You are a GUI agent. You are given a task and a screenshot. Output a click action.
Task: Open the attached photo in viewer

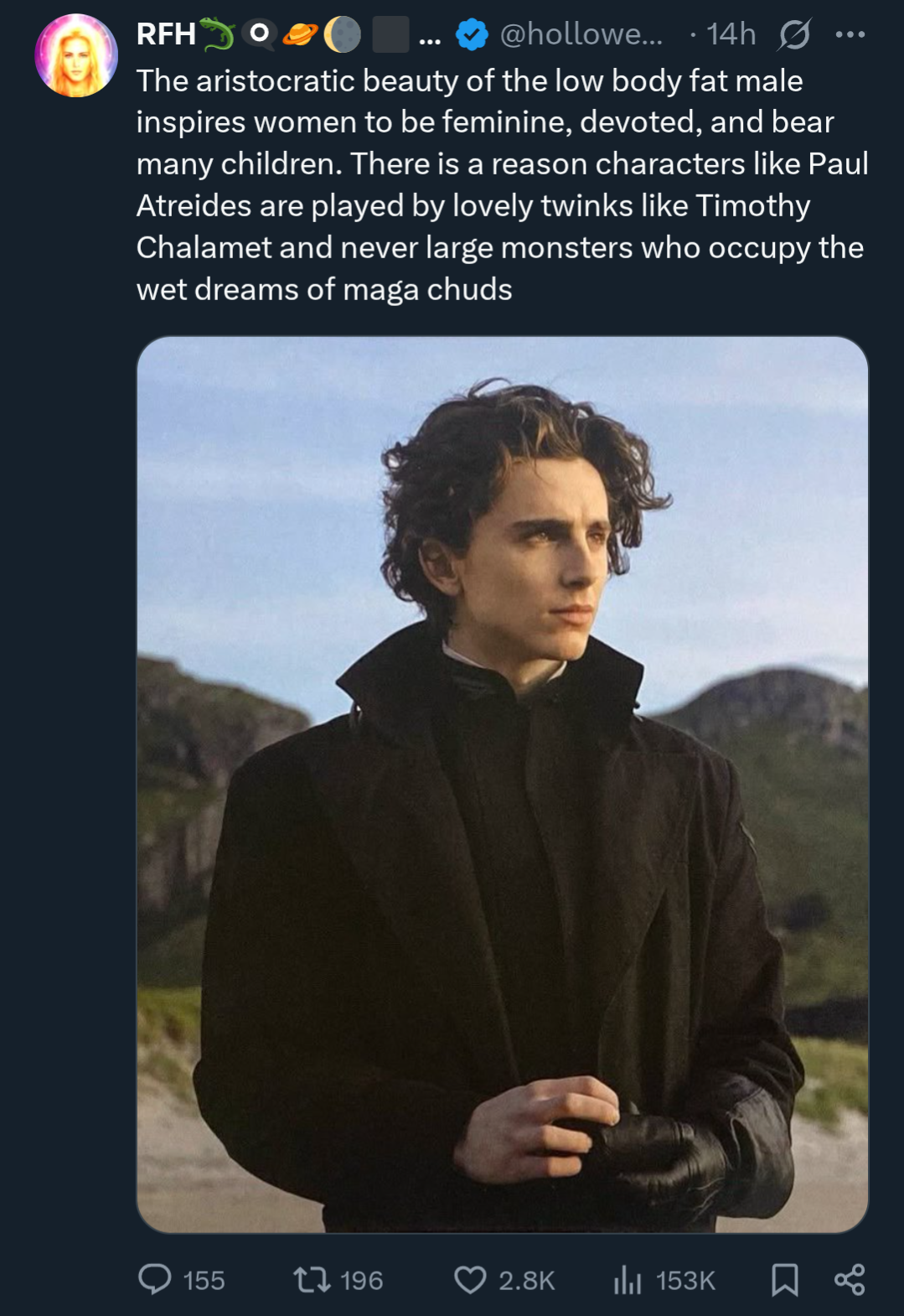503,785
